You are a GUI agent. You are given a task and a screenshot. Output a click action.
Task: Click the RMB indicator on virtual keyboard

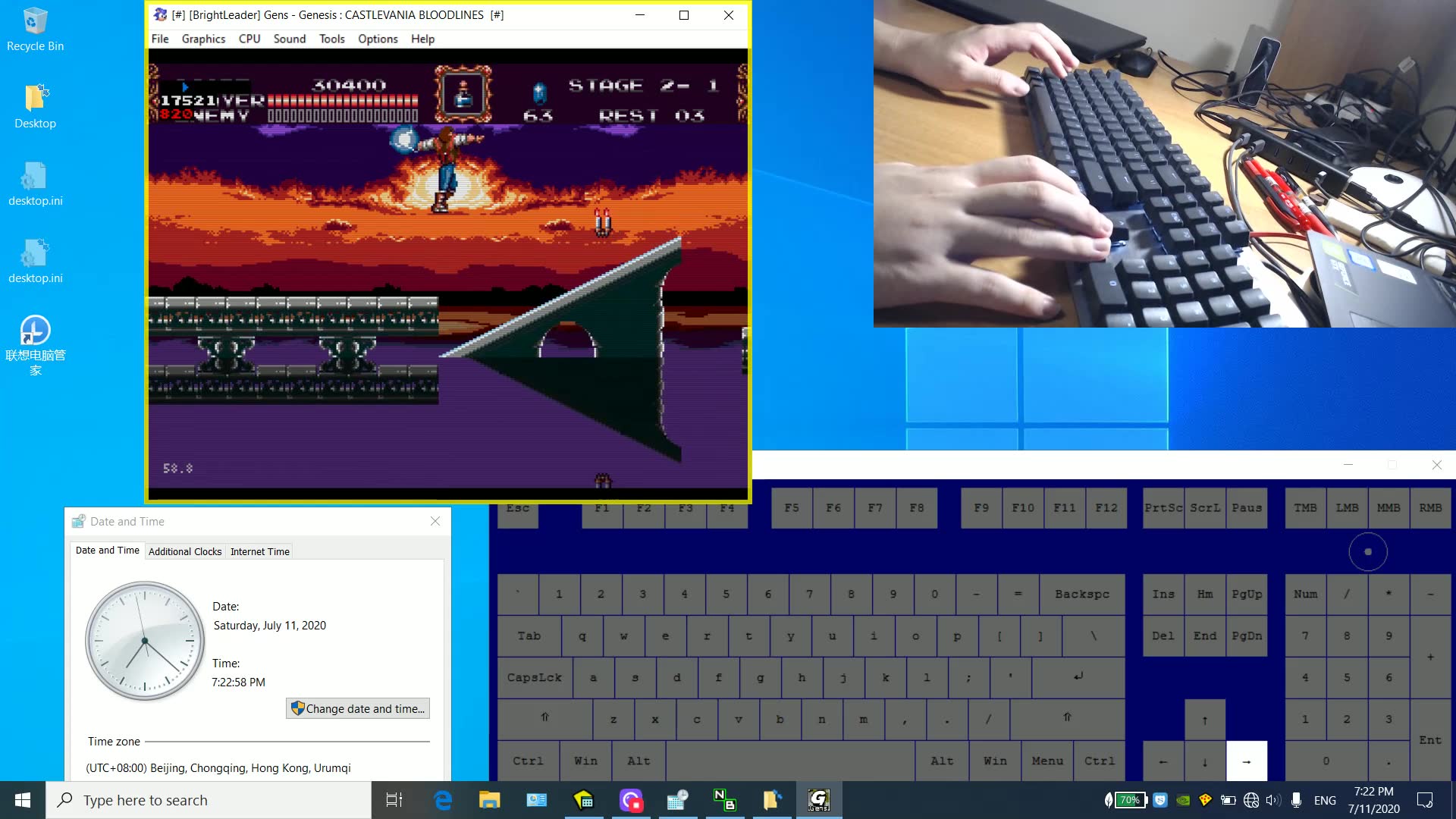pyautogui.click(x=1430, y=508)
